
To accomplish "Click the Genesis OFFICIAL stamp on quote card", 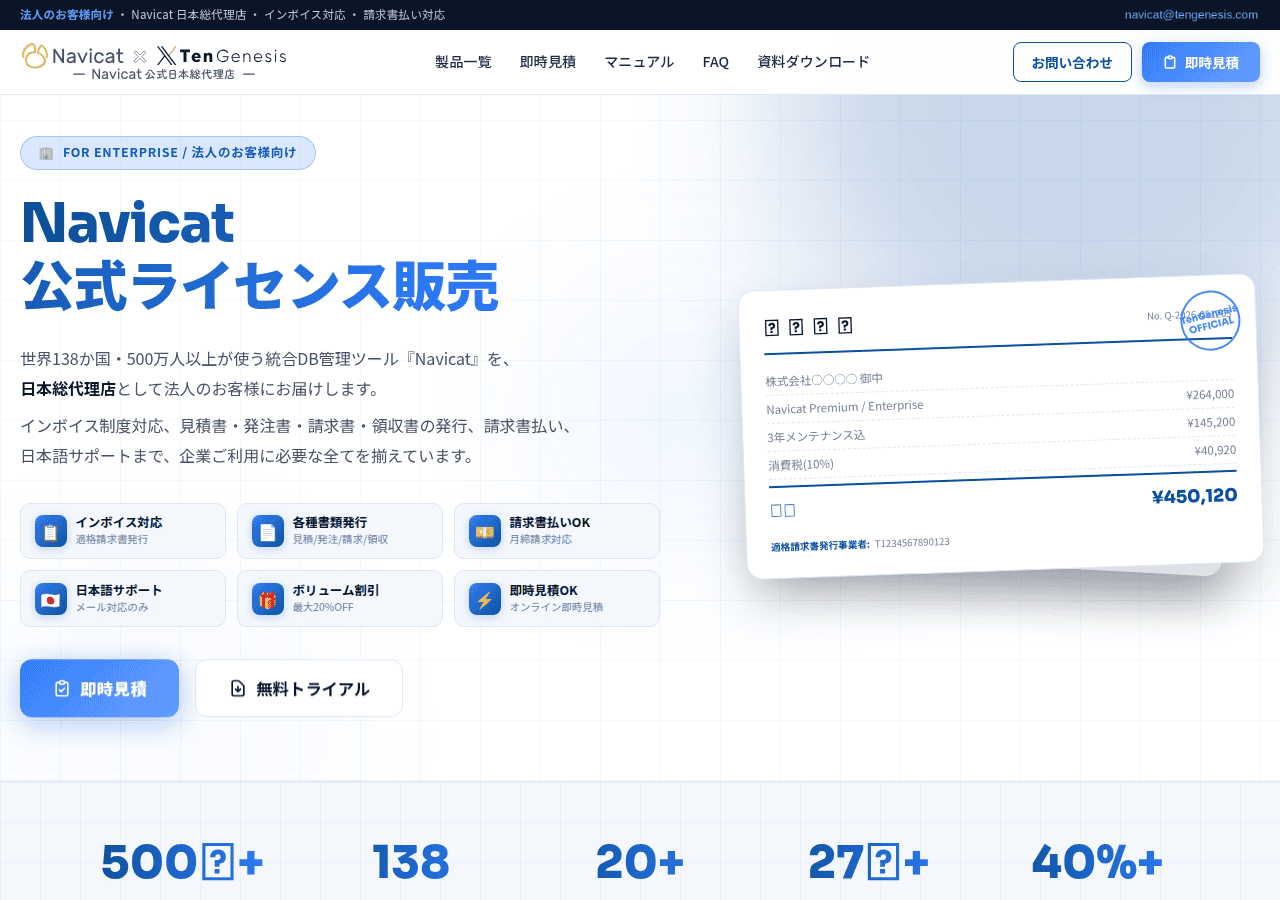I will [x=1210, y=320].
